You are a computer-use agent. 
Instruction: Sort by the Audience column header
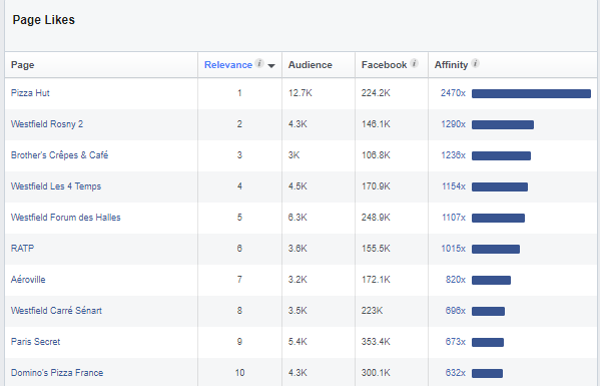(310, 65)
